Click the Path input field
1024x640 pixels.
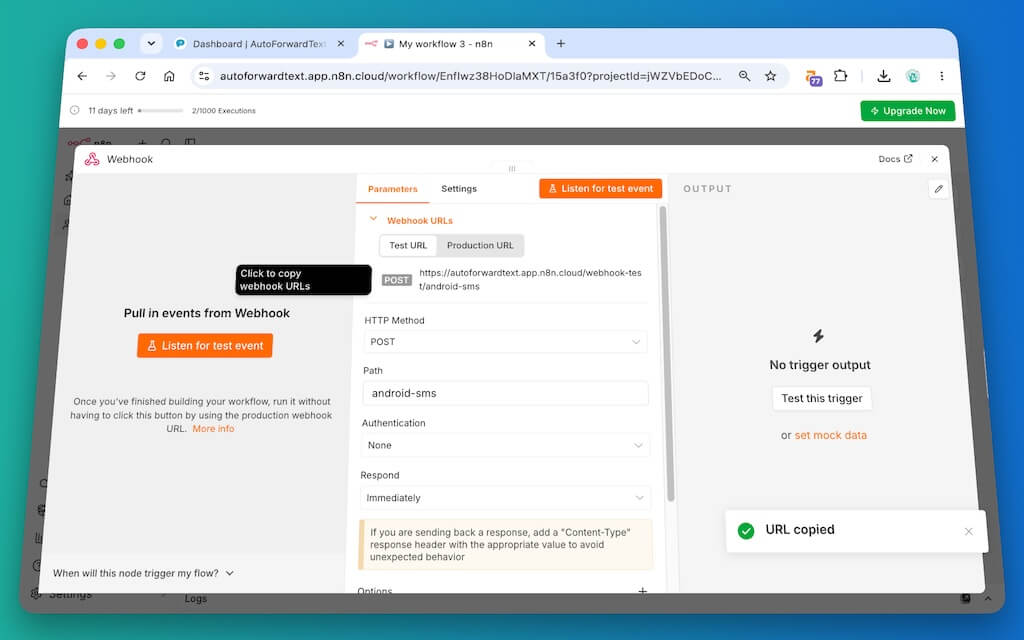click(x=505, y=393)
